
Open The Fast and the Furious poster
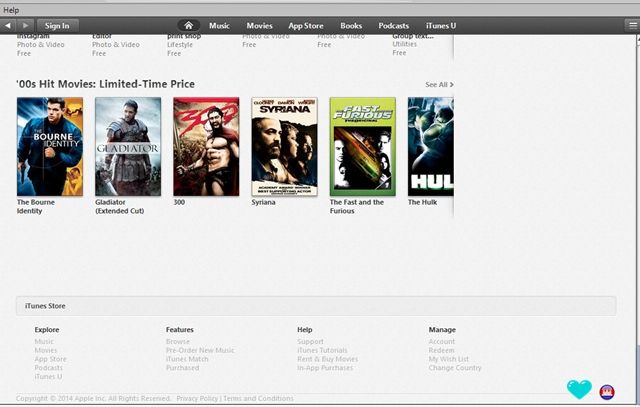coord(362,147)
